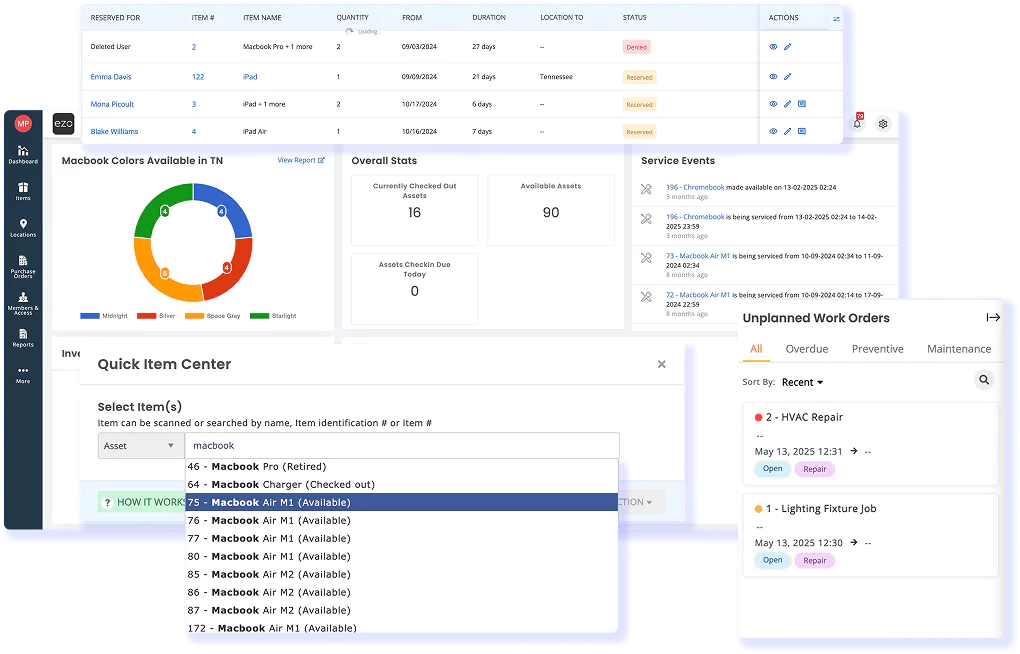Click the notifications bell icon
The height and width of the screenshot is (654, 1020).
[x=857, y=123]
